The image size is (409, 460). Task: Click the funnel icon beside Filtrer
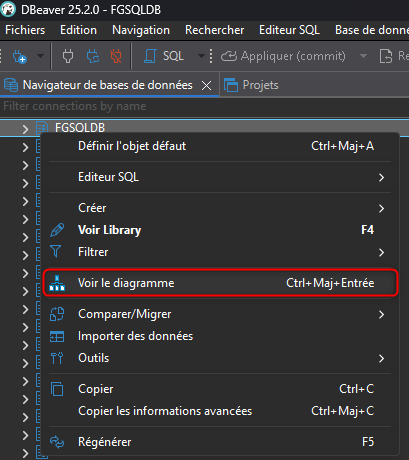tap(56, 252)
